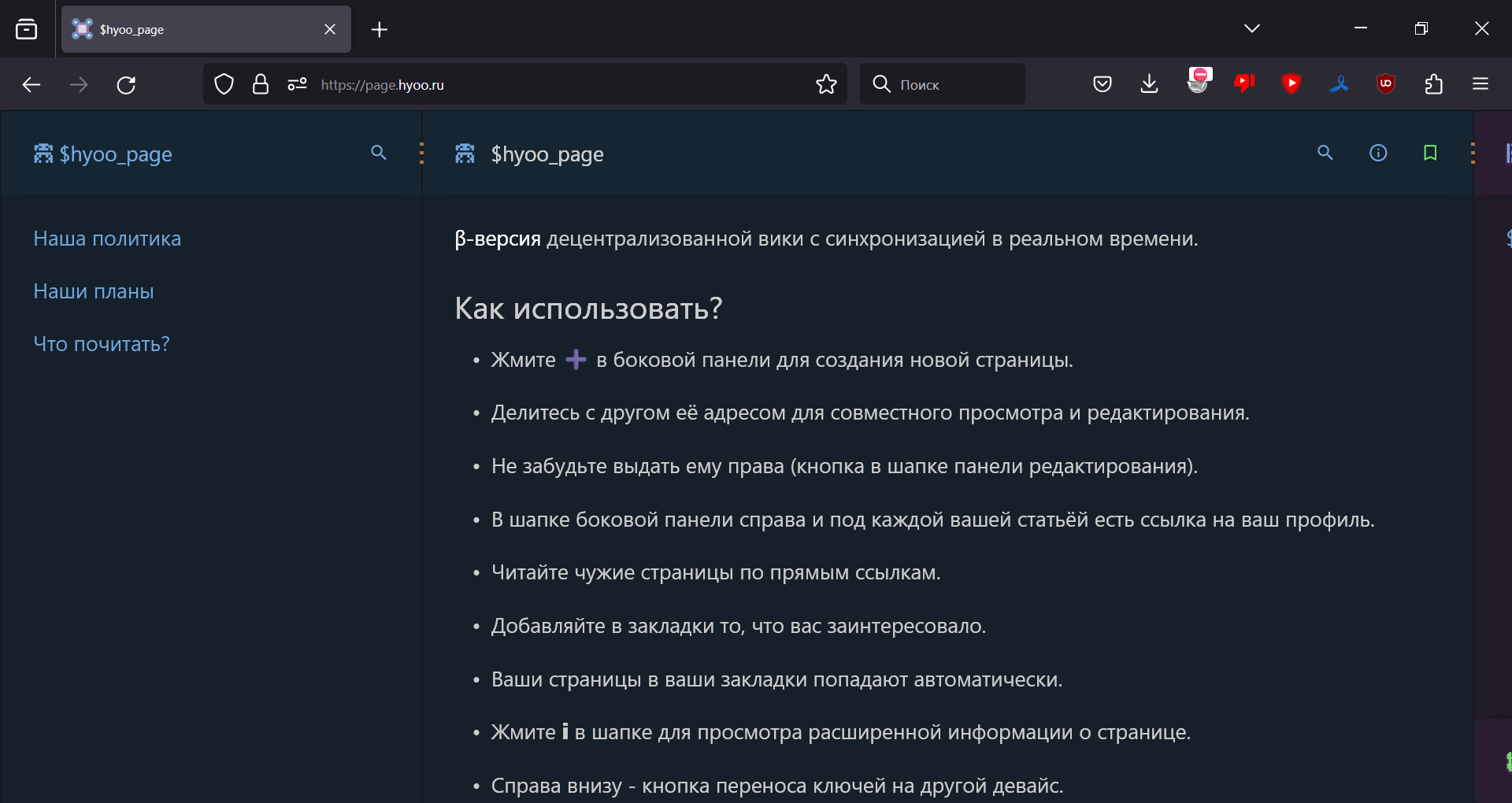
Task: Expand the list all tabs chevron
Action: pos(1252,29)
